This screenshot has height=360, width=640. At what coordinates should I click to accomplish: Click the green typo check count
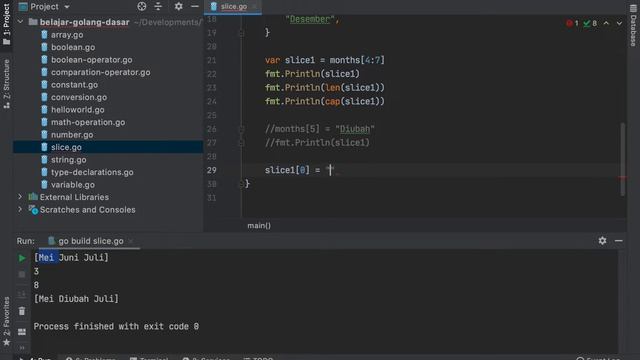click(590, 23)
